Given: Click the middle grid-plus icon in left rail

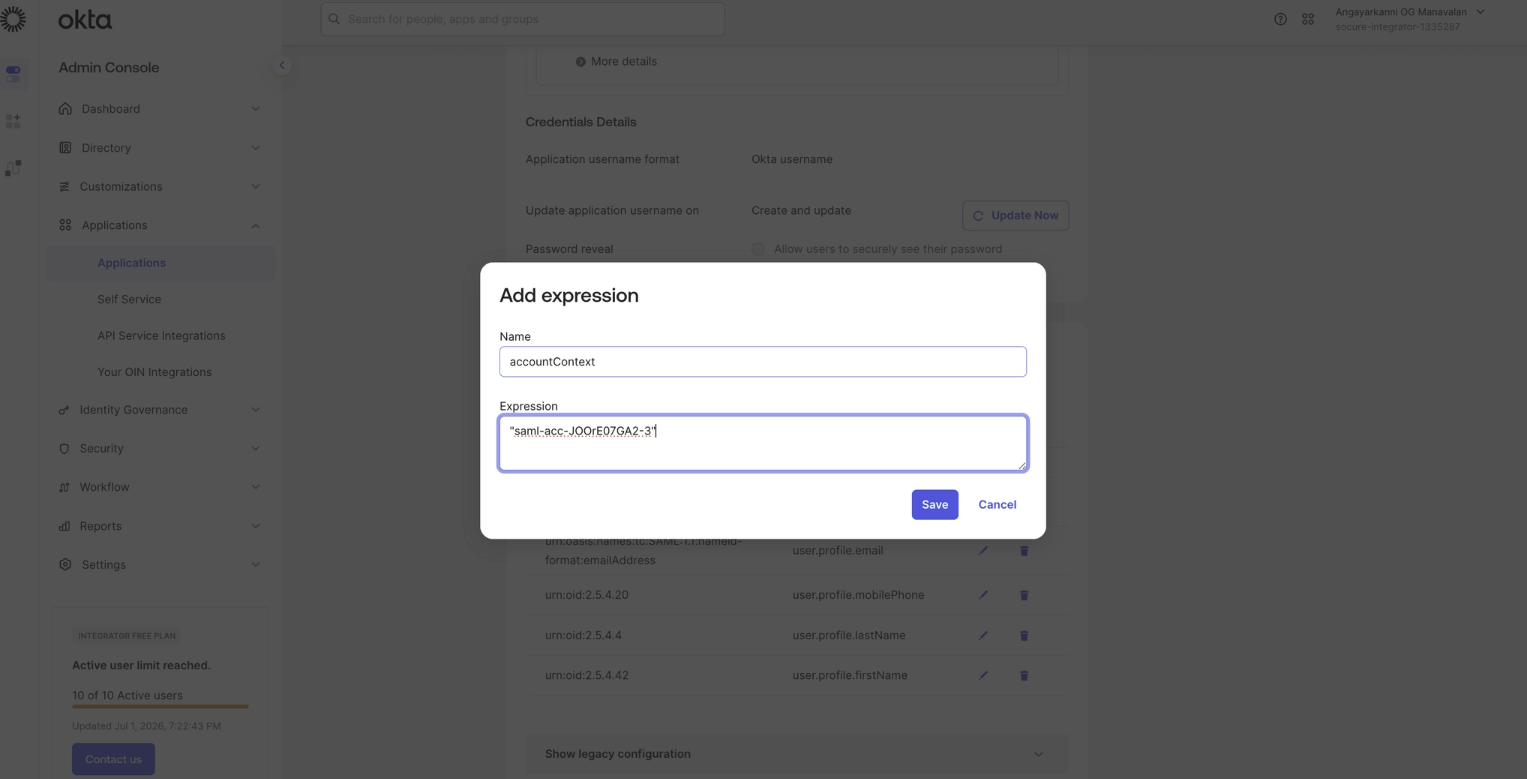Looking at the screenshot, I should (13, 121).
